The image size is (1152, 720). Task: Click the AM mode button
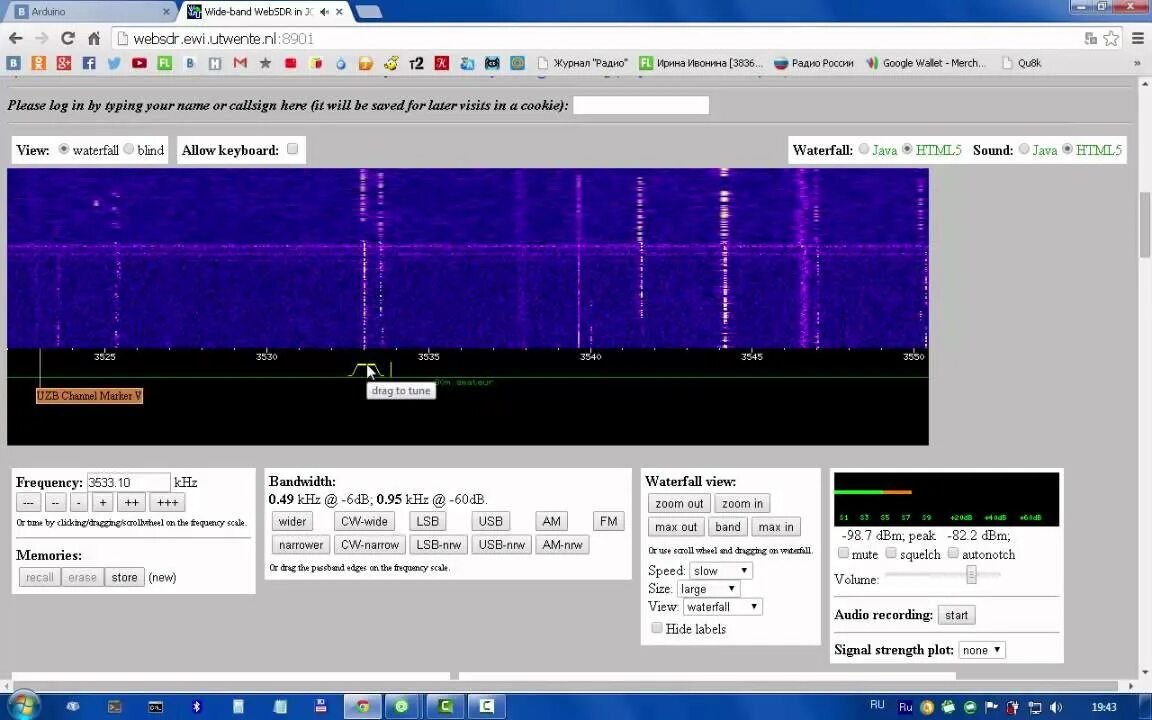tap(551, 521)
